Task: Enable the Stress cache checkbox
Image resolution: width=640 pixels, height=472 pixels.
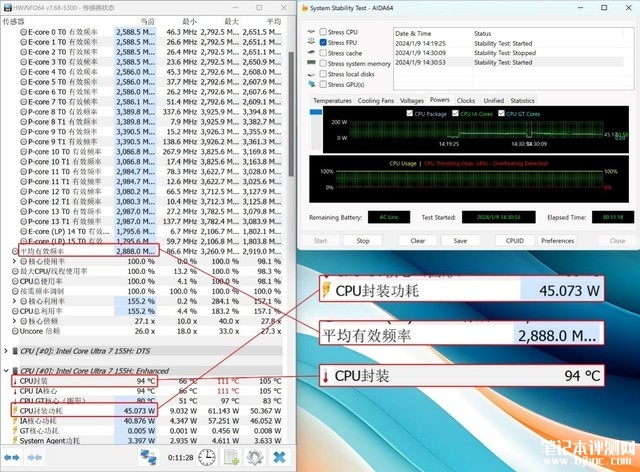Action: [x=323, y=53]
